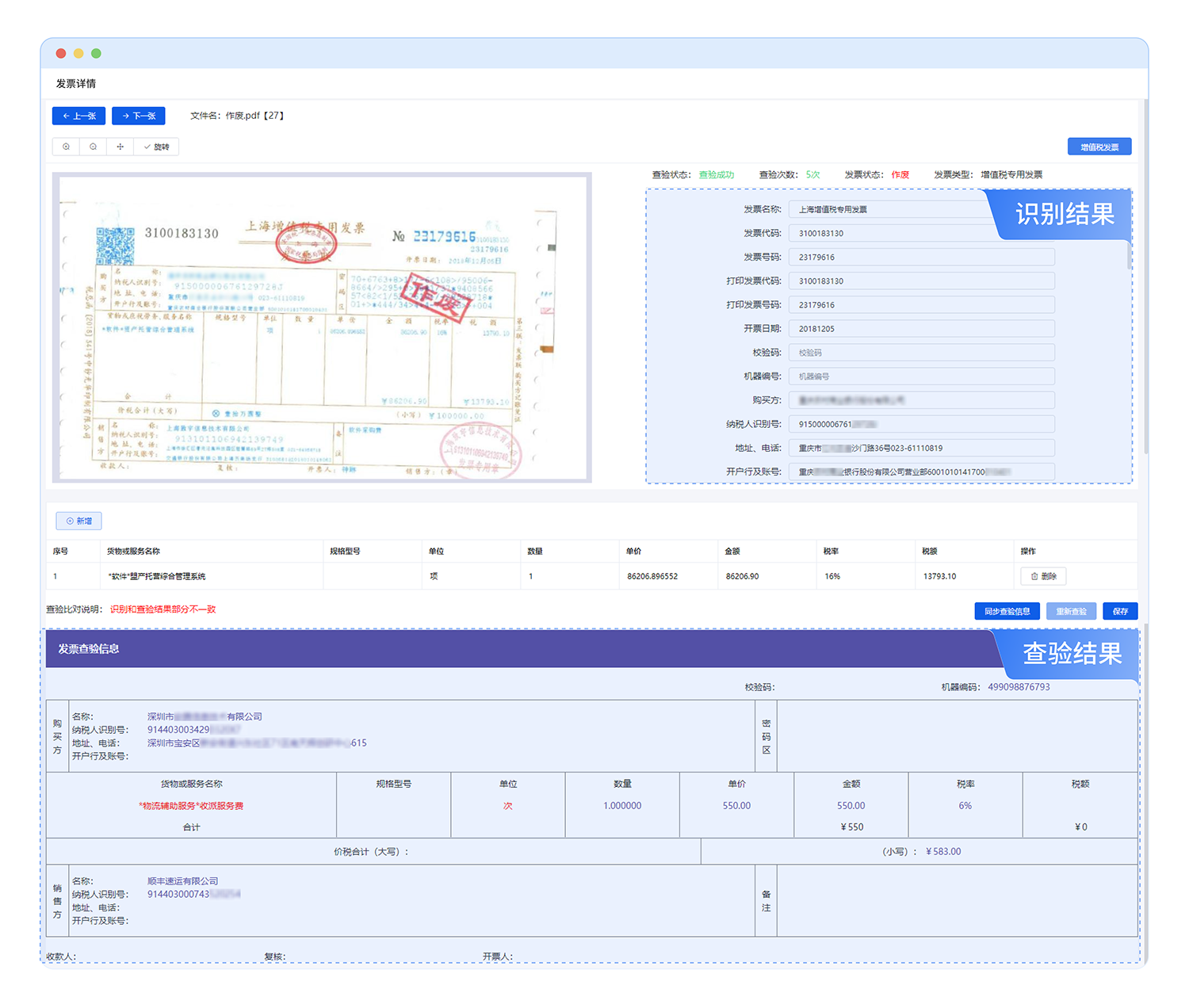
Task: Click the empty 机器编号 input field
Action: (922, 376)
